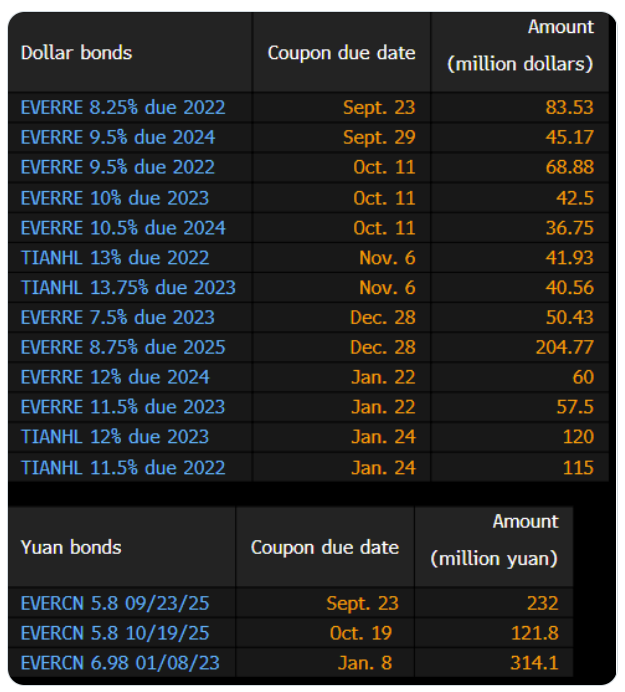Click EVERRE 10.5% due 2024 bond link
625x692 pixels.
point(123,227)
